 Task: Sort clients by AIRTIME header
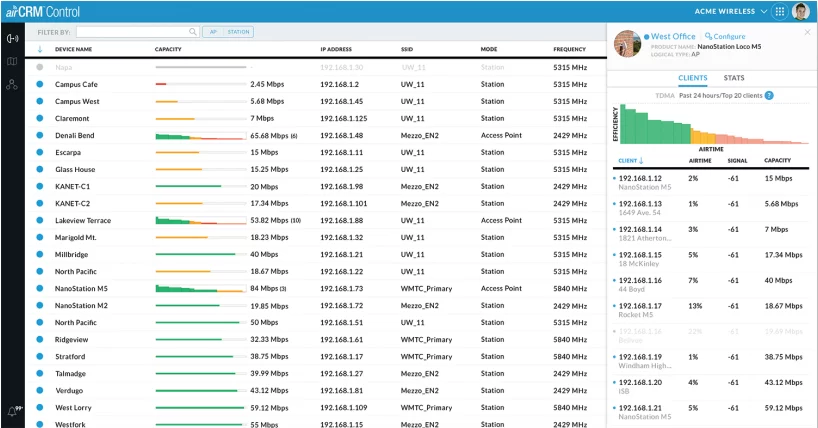(700, 161)
